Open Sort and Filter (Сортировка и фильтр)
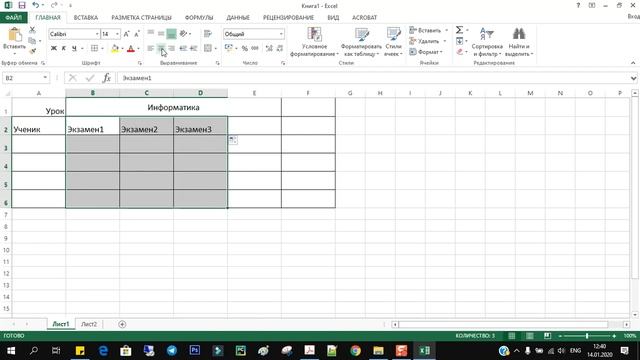The height and width of the screenshot is (360, 640). pyautogui.click(x=487, y=42)
